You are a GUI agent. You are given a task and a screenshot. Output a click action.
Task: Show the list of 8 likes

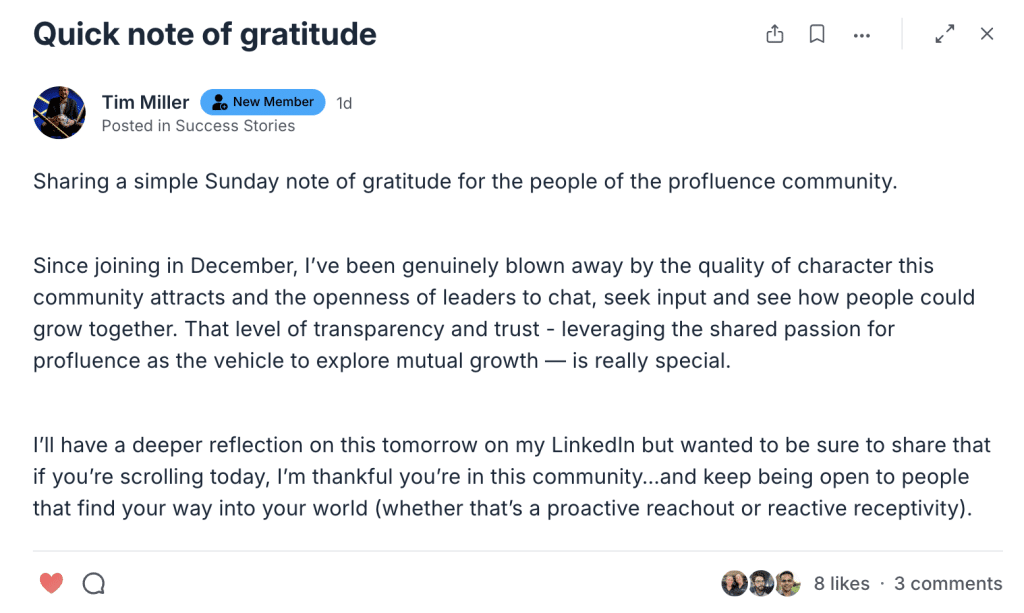coord(841,584)
